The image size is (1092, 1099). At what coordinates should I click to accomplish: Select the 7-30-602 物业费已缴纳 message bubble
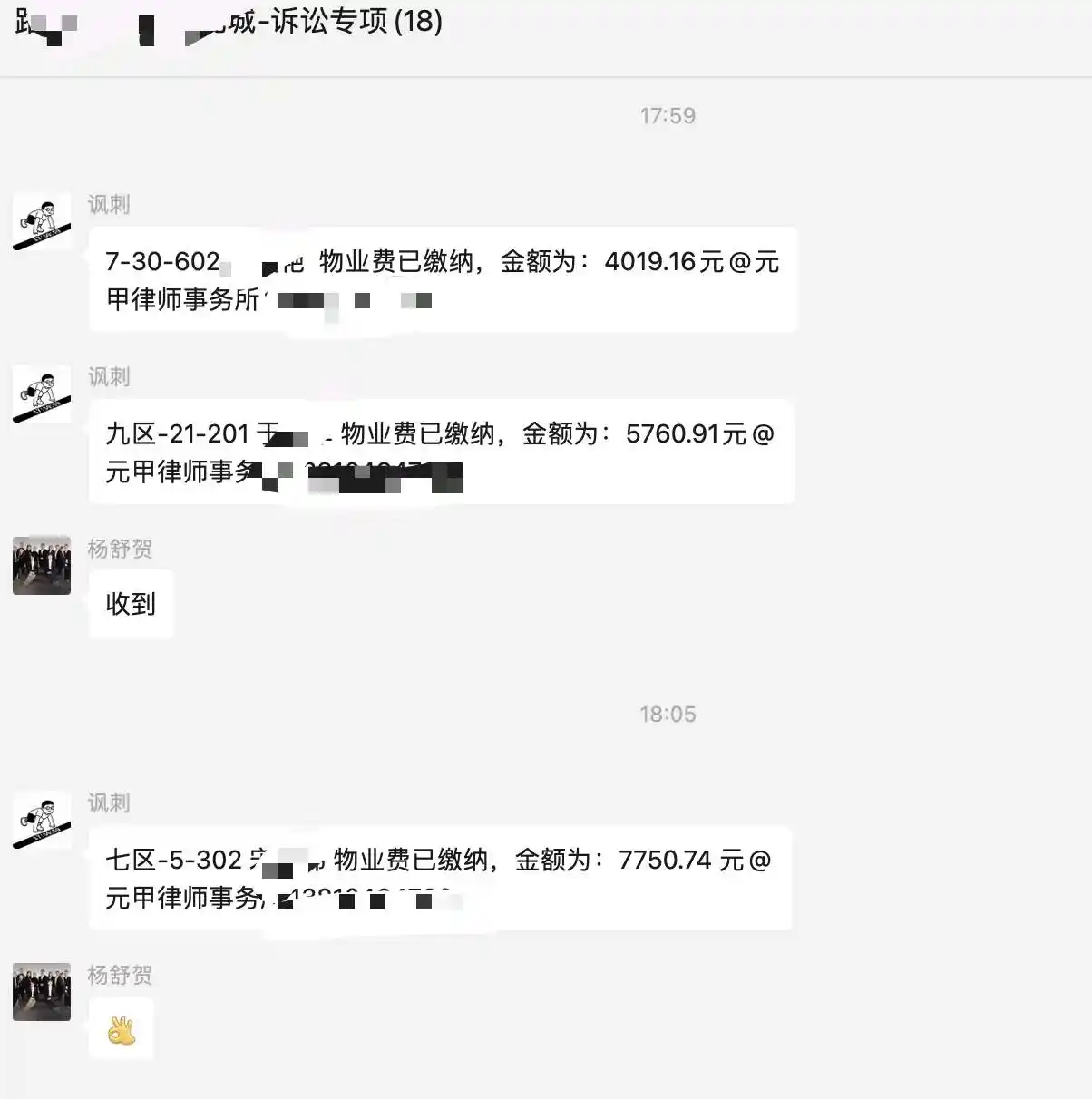pyautogui.click(x=443, y=279)
